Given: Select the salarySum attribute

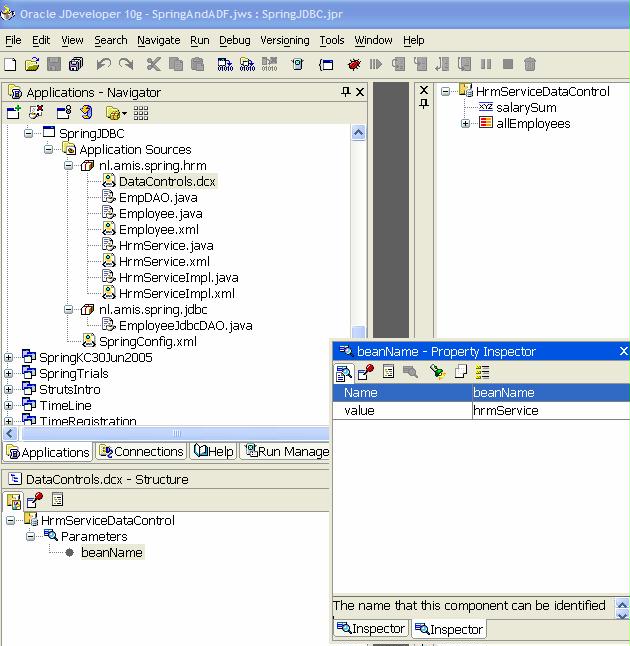Looking at the screenshot, I should tap(526, 108).
